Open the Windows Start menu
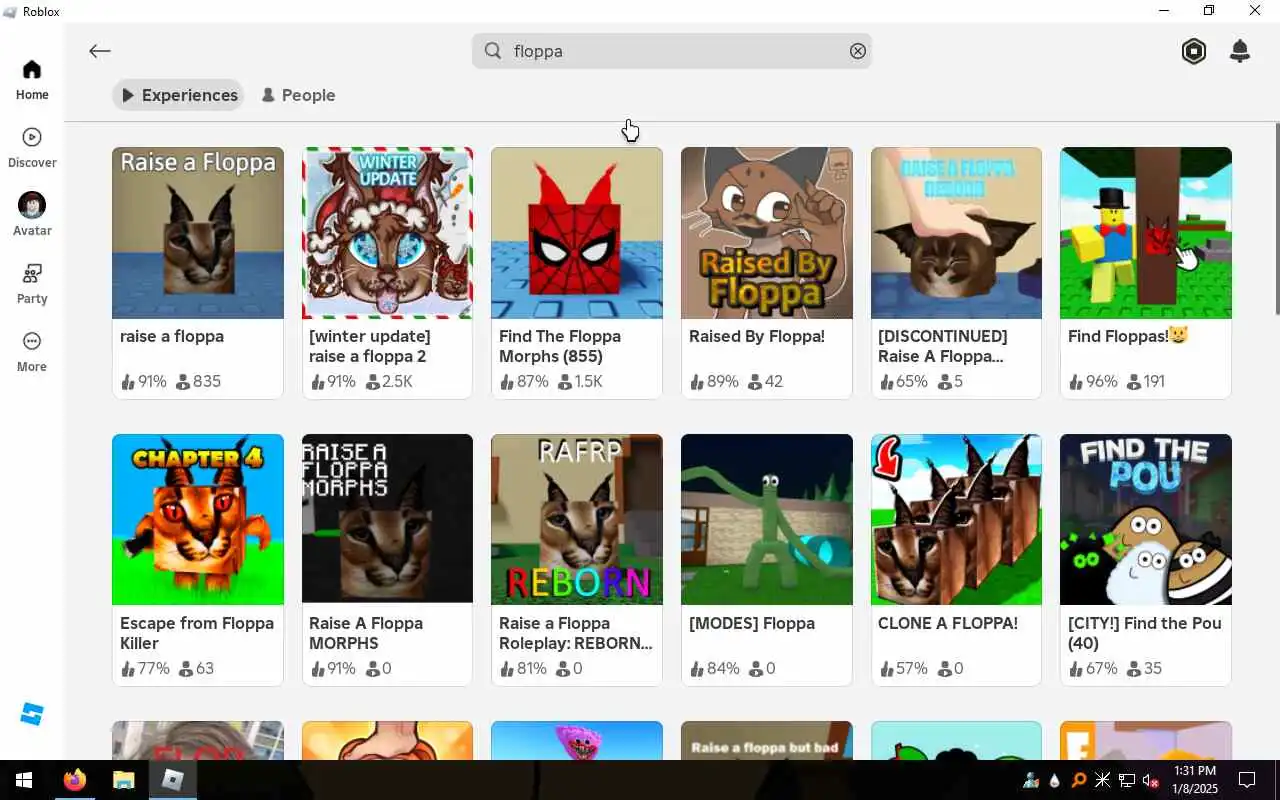 23,780
